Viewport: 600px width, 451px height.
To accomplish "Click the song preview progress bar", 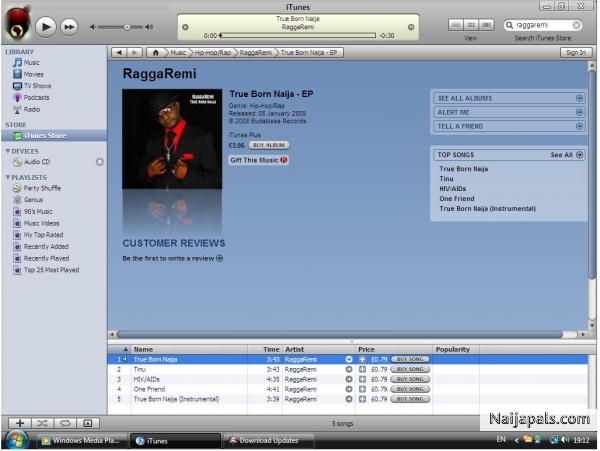I will [298, 35].
